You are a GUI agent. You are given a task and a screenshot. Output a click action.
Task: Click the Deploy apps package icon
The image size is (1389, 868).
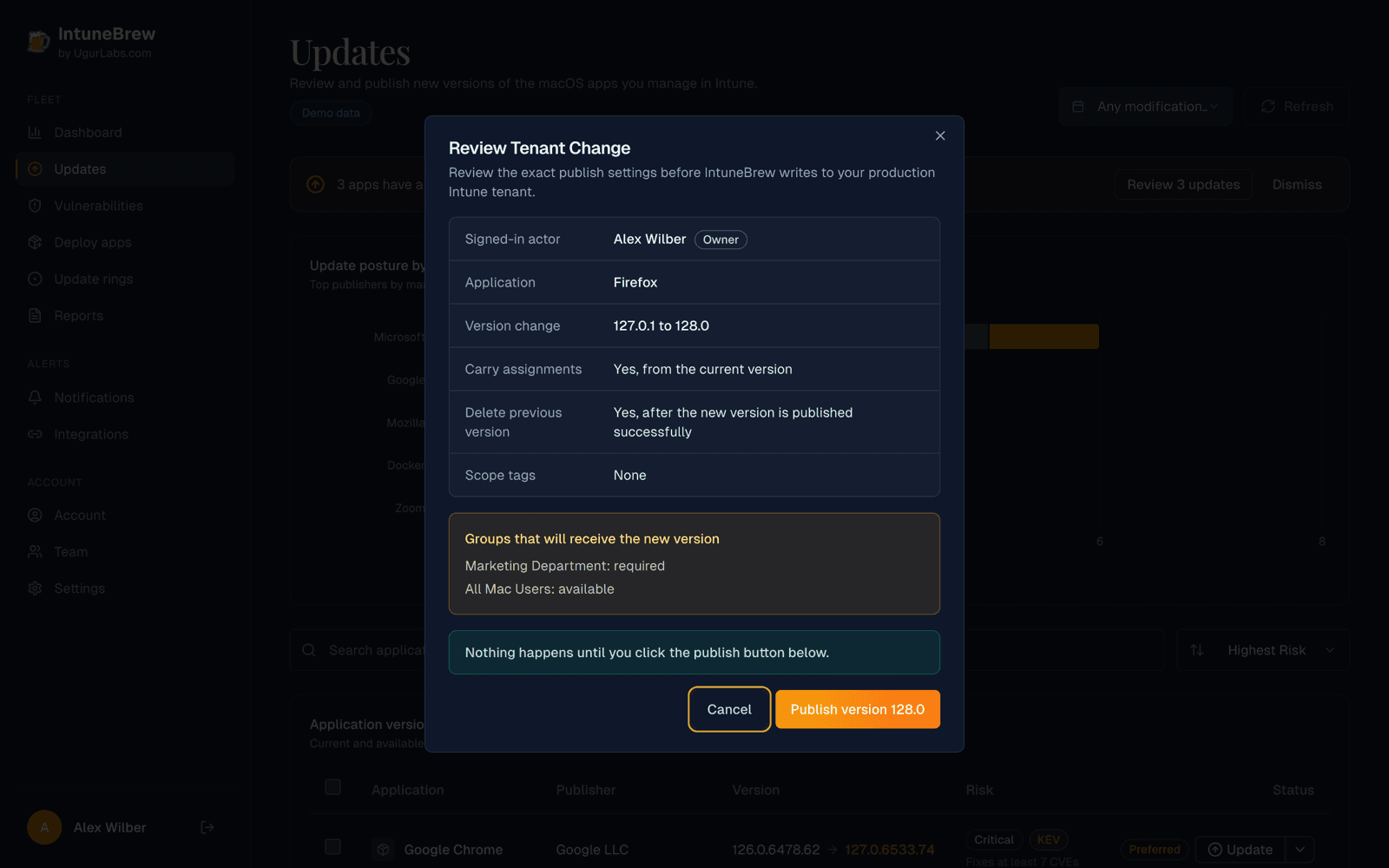35,242
